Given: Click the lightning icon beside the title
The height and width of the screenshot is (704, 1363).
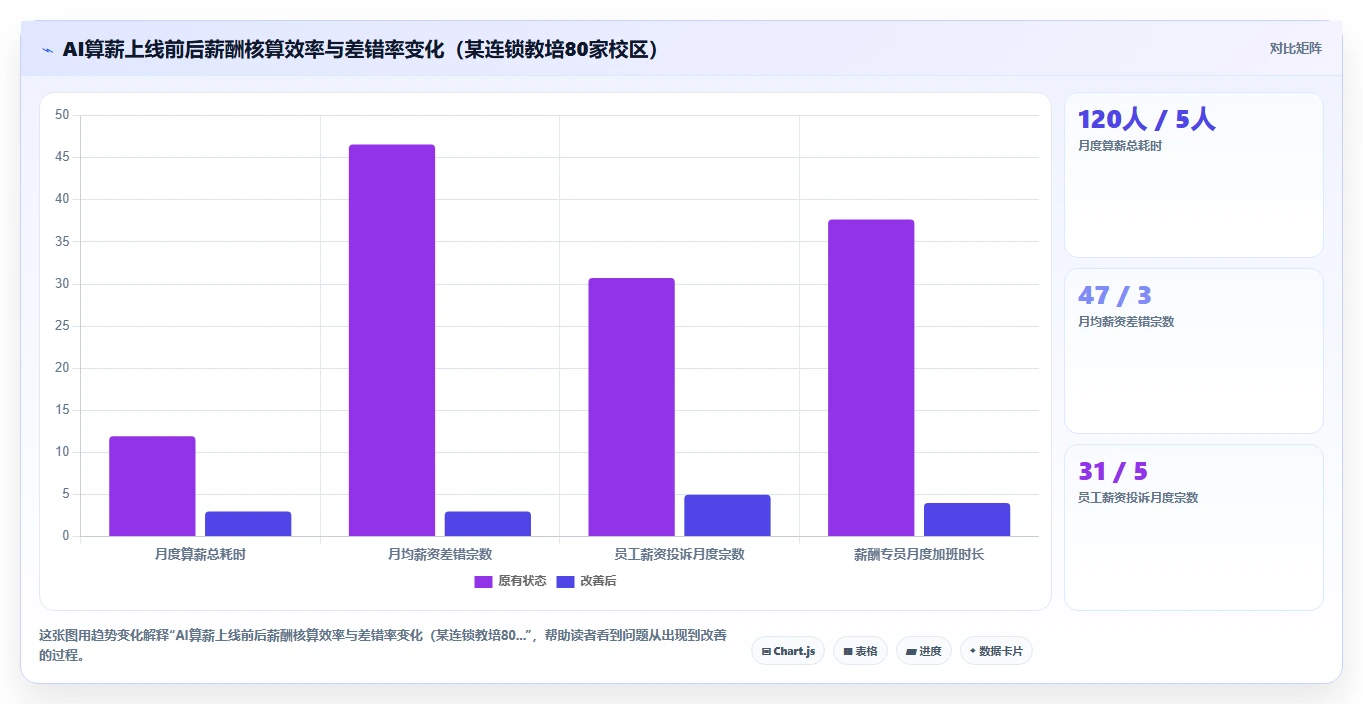Looking at the screenshot, I should click(x=47, y=49).
